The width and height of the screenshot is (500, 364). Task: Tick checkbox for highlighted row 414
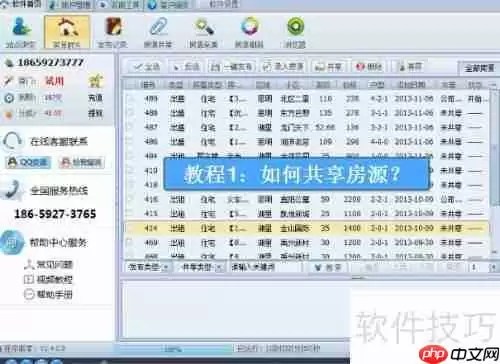(130, 228)
